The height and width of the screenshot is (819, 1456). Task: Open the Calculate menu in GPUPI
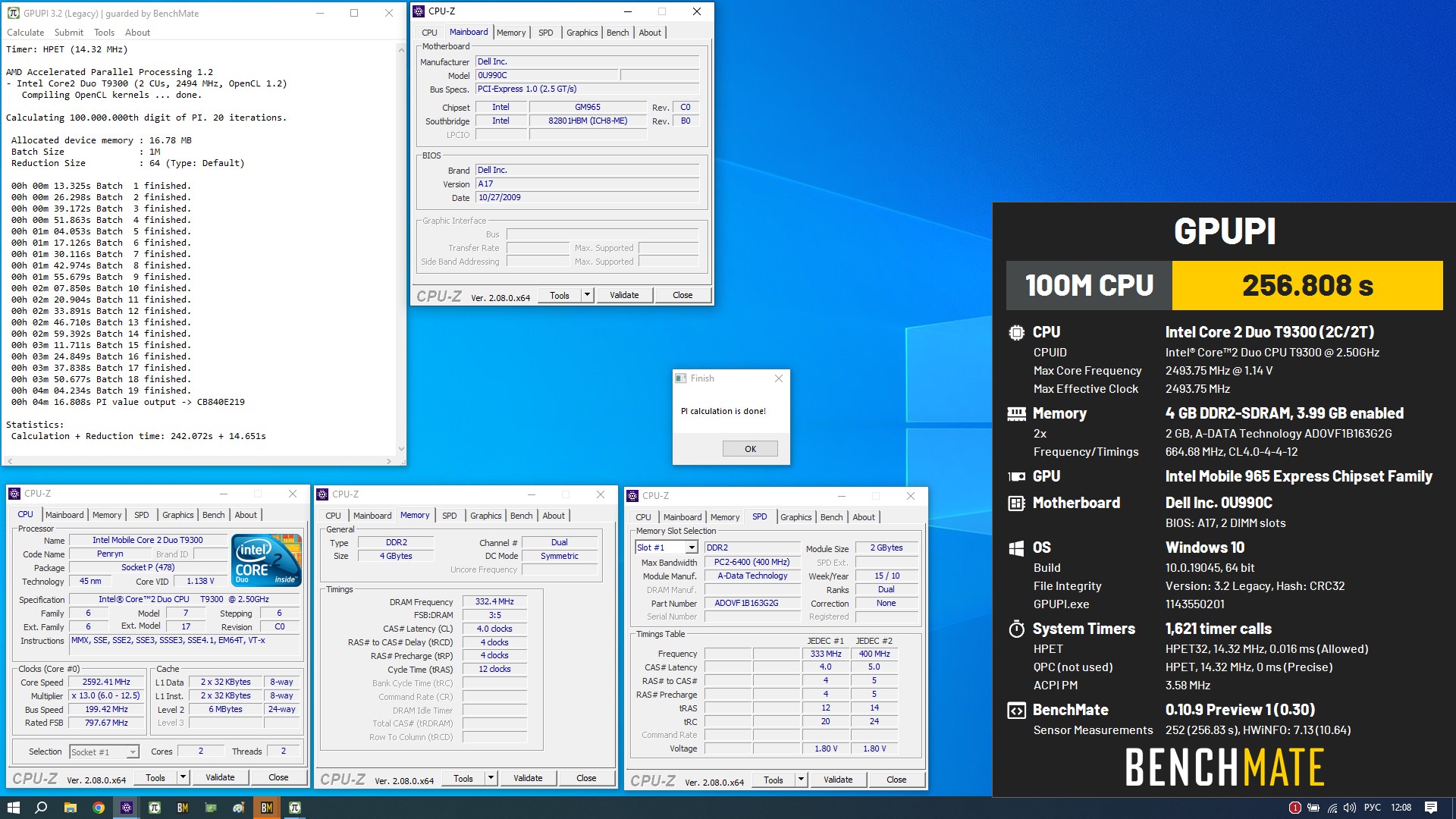click(26, 33)
